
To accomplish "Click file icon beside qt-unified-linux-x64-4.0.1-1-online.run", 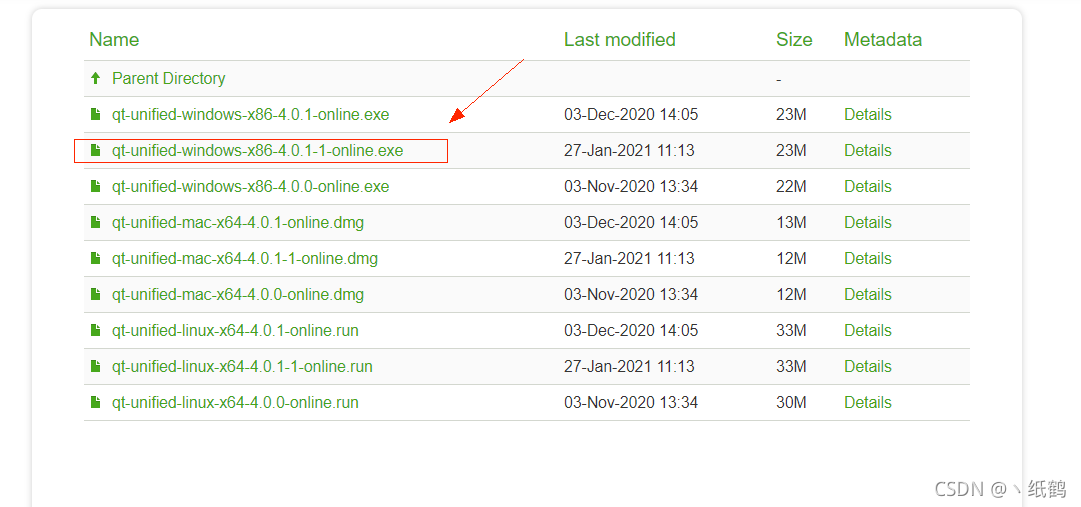I will pos(96,366).
